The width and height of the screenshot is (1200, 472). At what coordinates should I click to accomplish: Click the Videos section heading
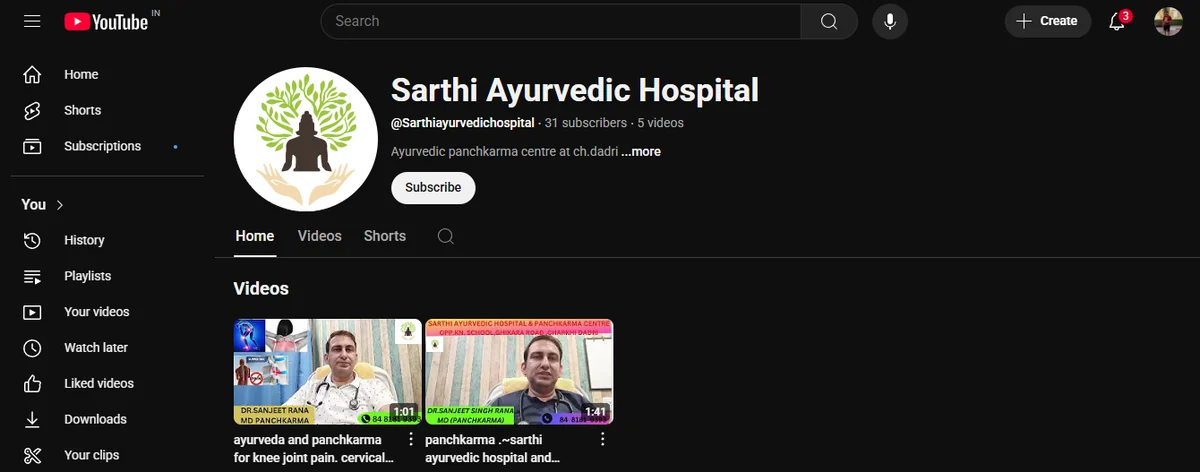(x=261, y=289)
